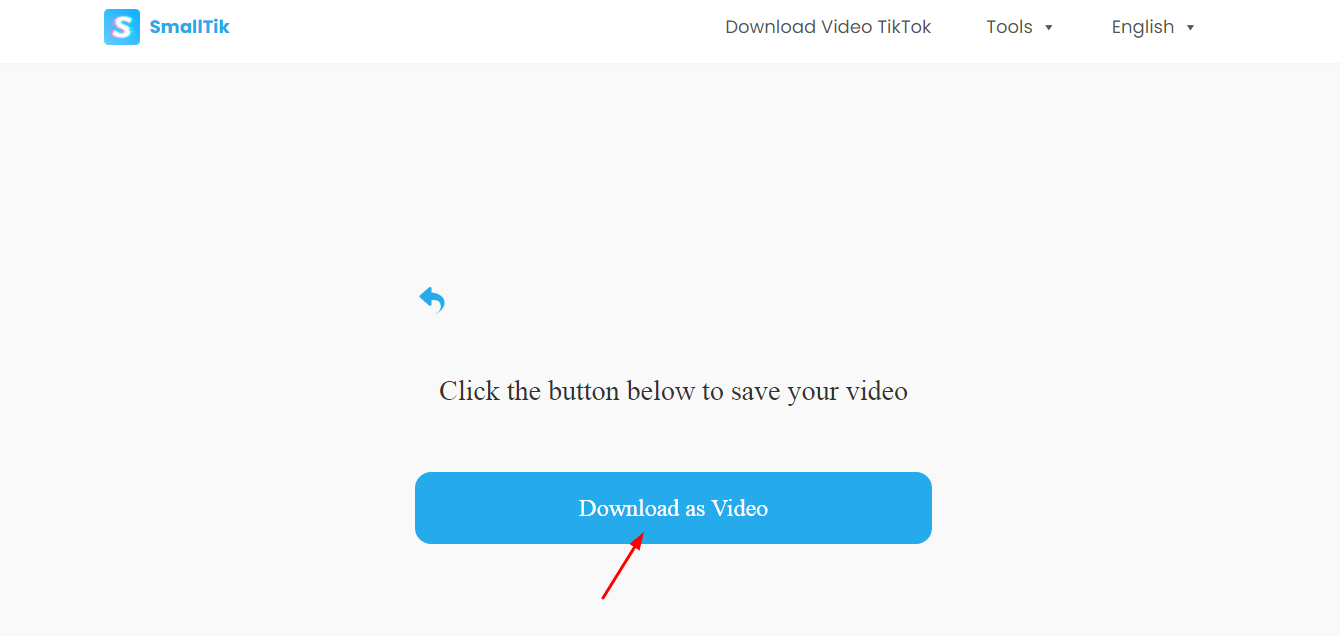Click the left edge of the blue download button
Screen dimensions: 1340x636
pos(420,508)
